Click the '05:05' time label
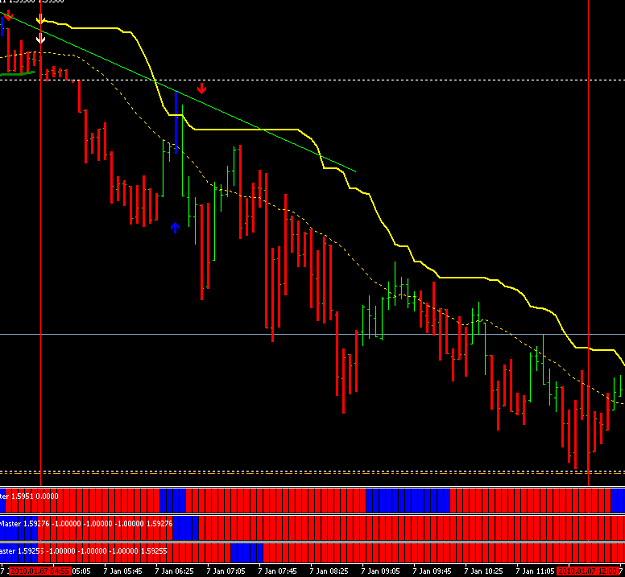This screenshot has height=577, width=625. tap(81, 571)
